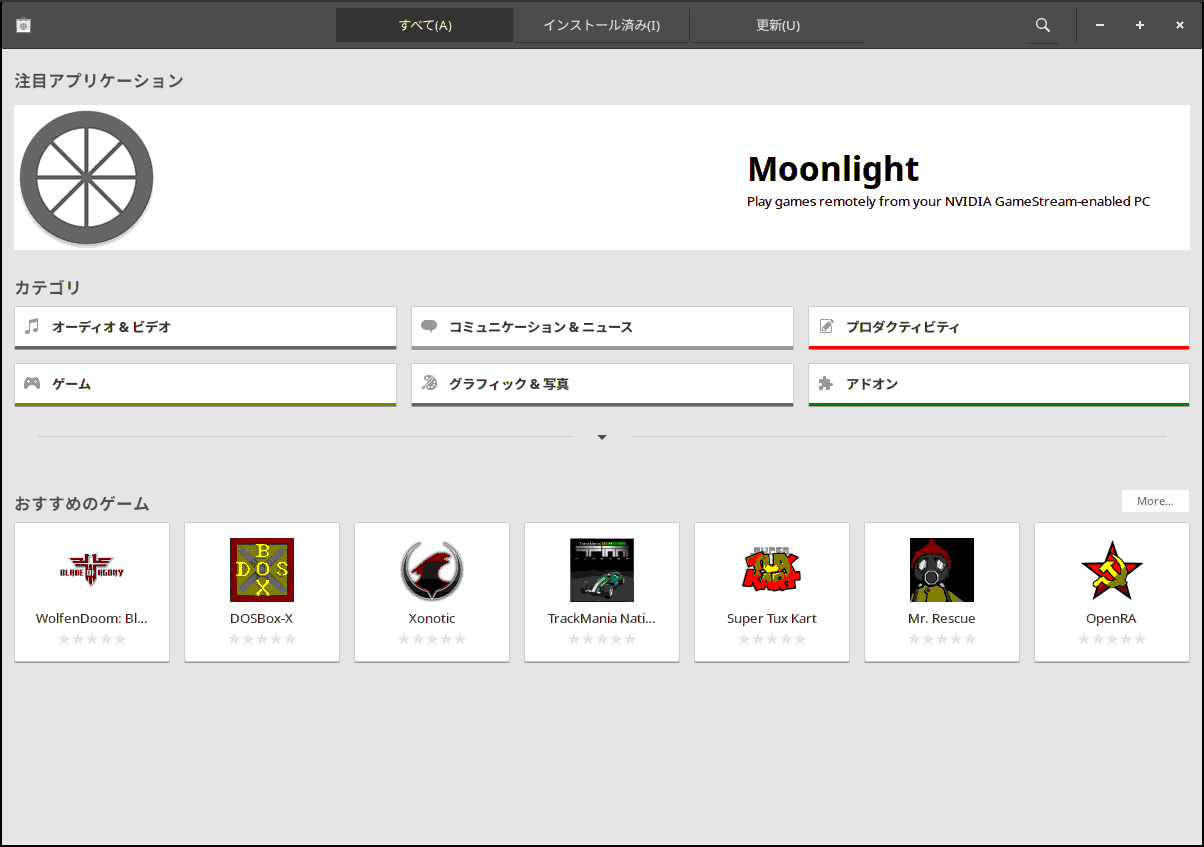1204x847 pixels.
Task: Click the Mr. Rescue app name
Action: [942, 618]
